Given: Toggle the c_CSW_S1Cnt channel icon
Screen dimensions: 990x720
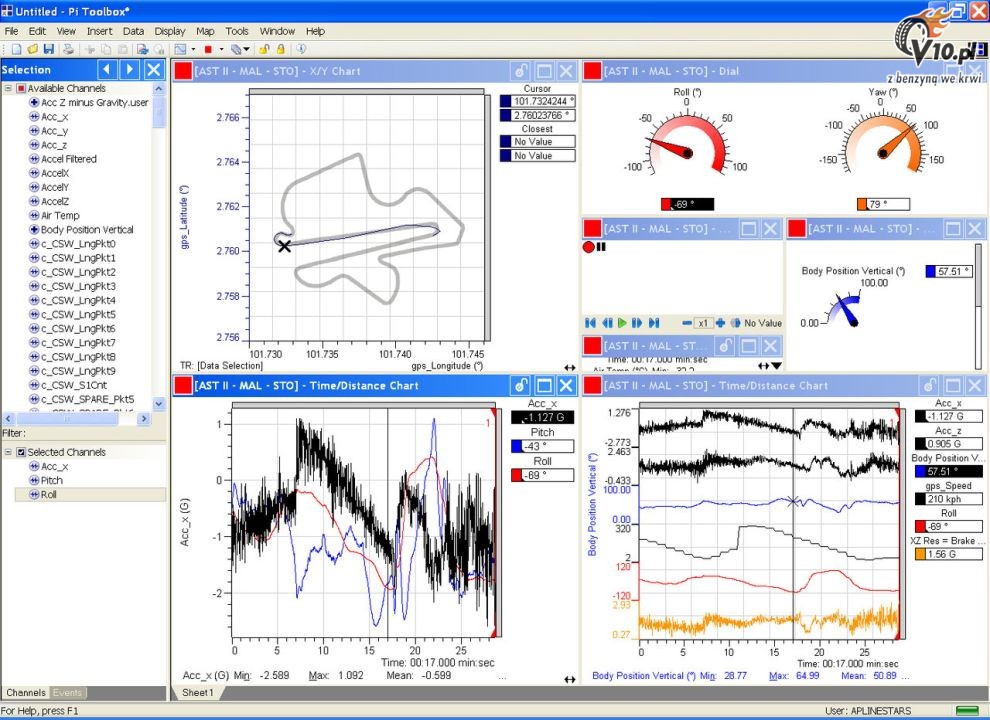Looking at the screenshot, I should 34,385.
